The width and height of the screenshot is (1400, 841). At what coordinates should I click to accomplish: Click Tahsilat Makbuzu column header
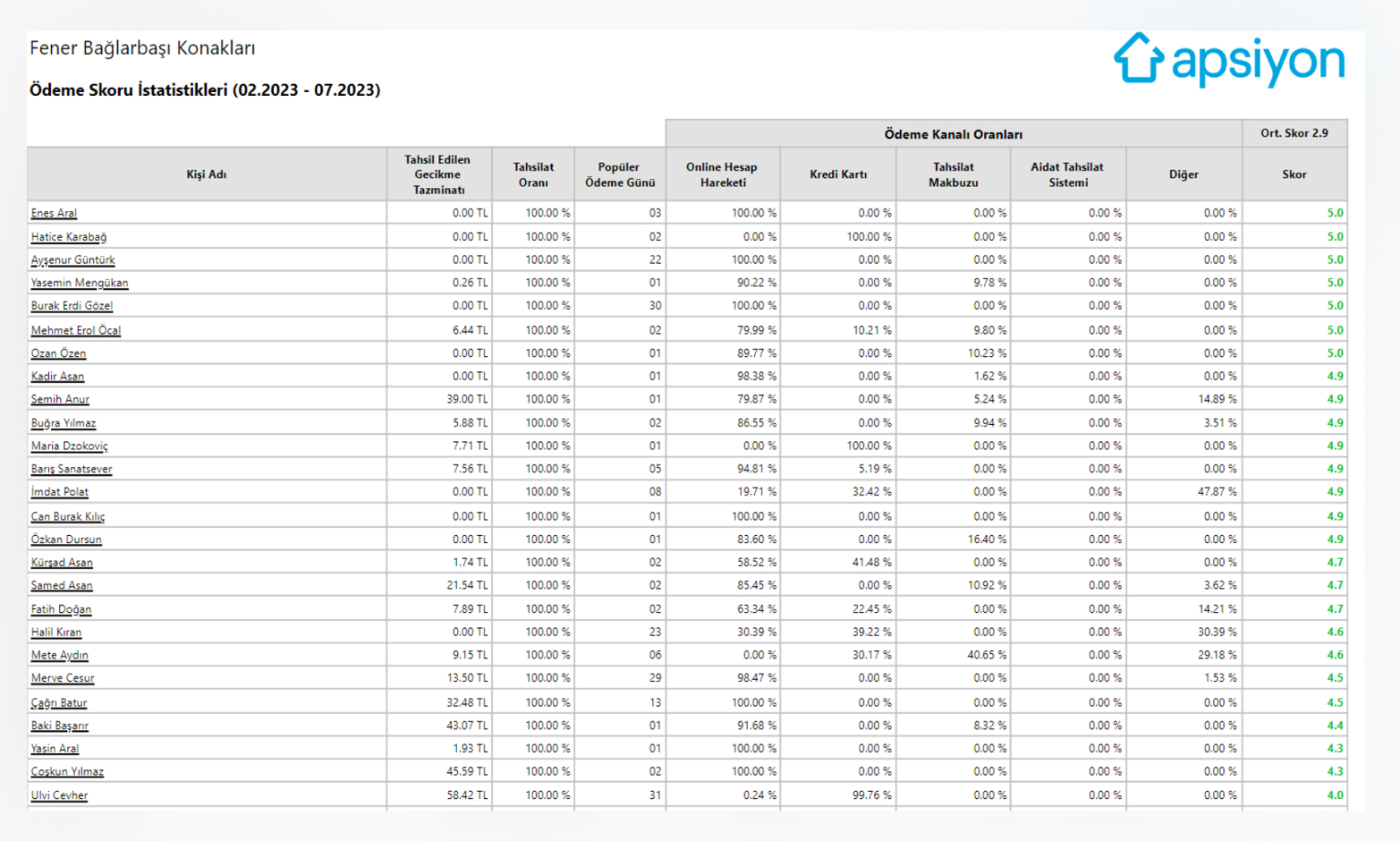point(954,174)
